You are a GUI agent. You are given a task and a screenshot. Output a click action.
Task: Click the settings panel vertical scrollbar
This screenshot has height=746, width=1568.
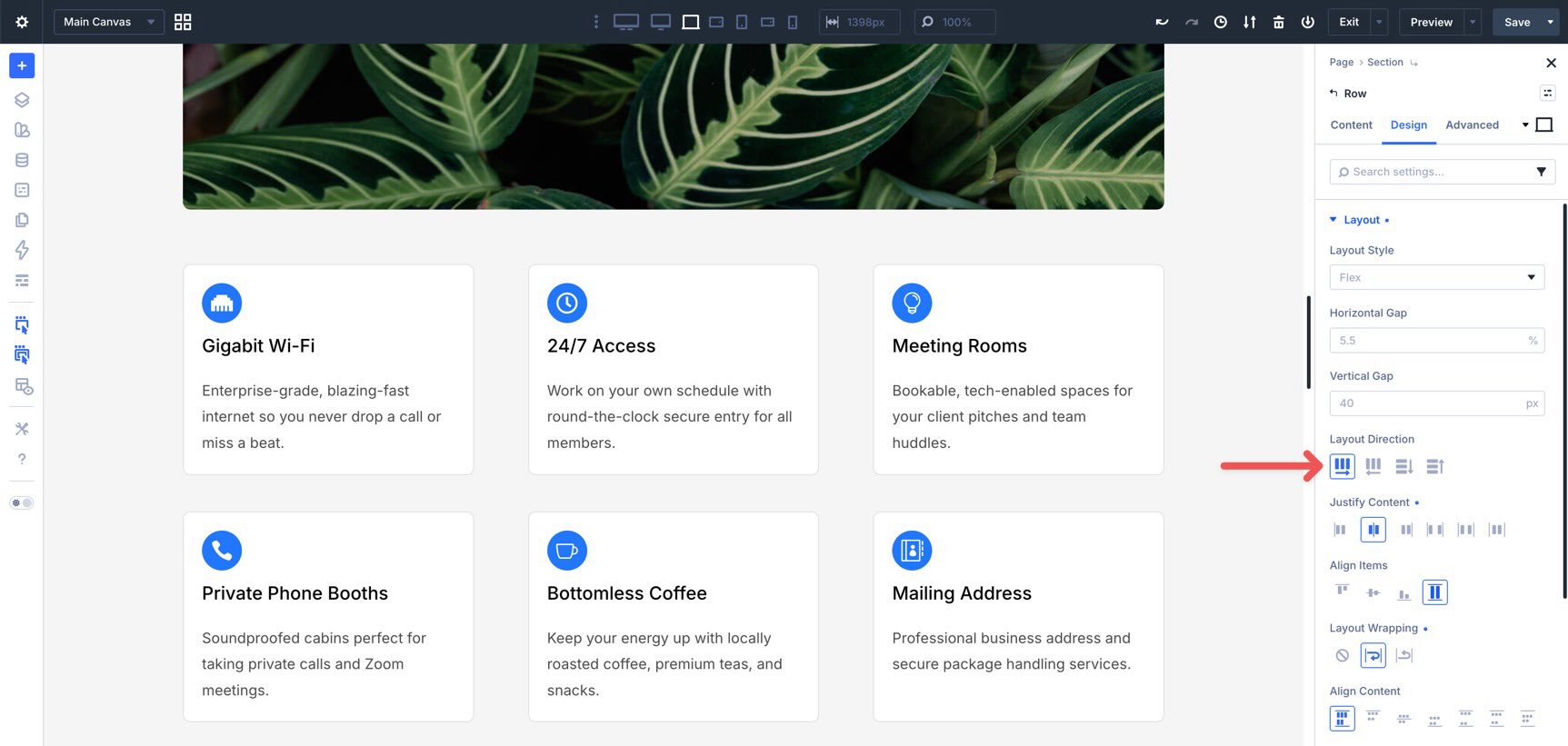pos(1564,401)
